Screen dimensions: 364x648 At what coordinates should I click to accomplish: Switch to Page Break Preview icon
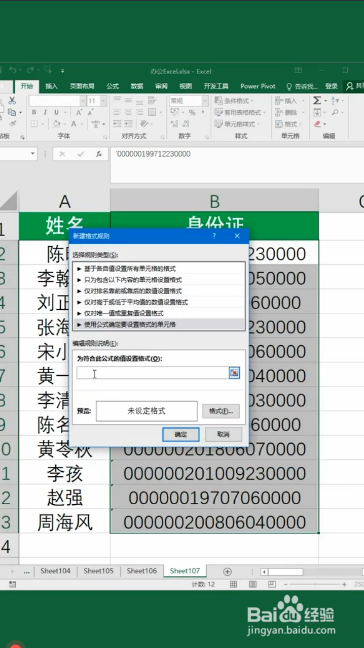coord(271,584)
